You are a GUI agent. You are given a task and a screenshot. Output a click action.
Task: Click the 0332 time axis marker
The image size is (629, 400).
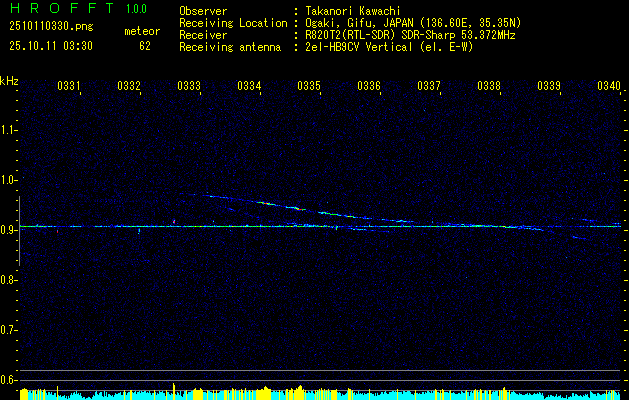coord(129,86)
